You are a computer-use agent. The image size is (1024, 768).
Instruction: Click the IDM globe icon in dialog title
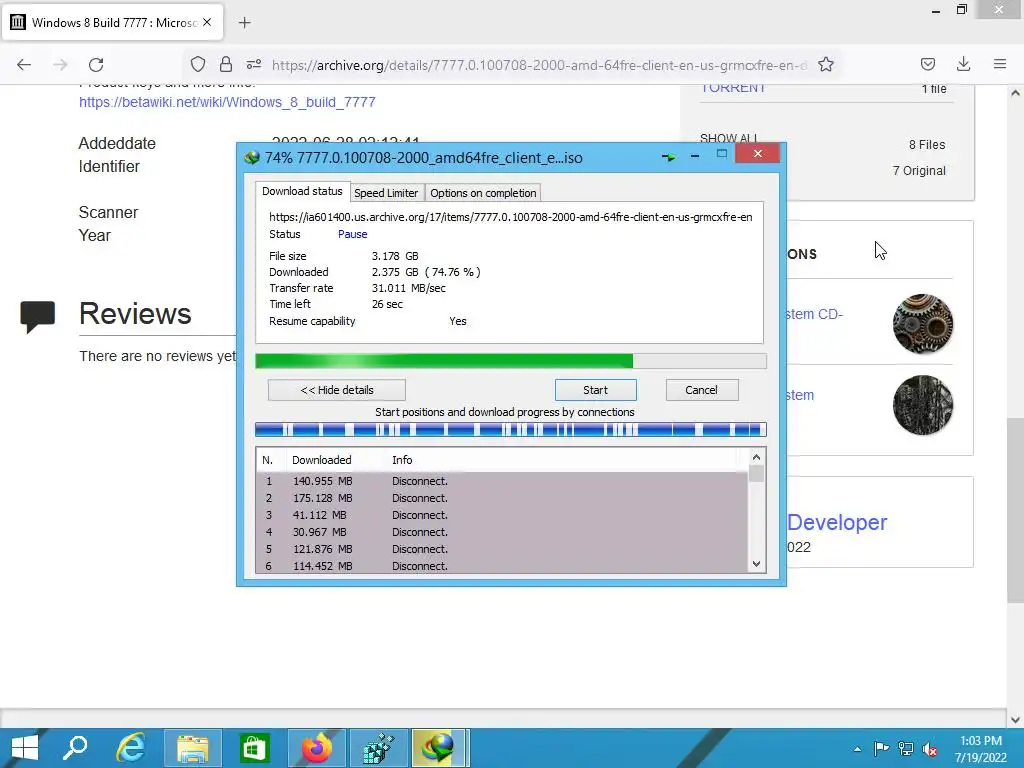(x=252, y=157)
